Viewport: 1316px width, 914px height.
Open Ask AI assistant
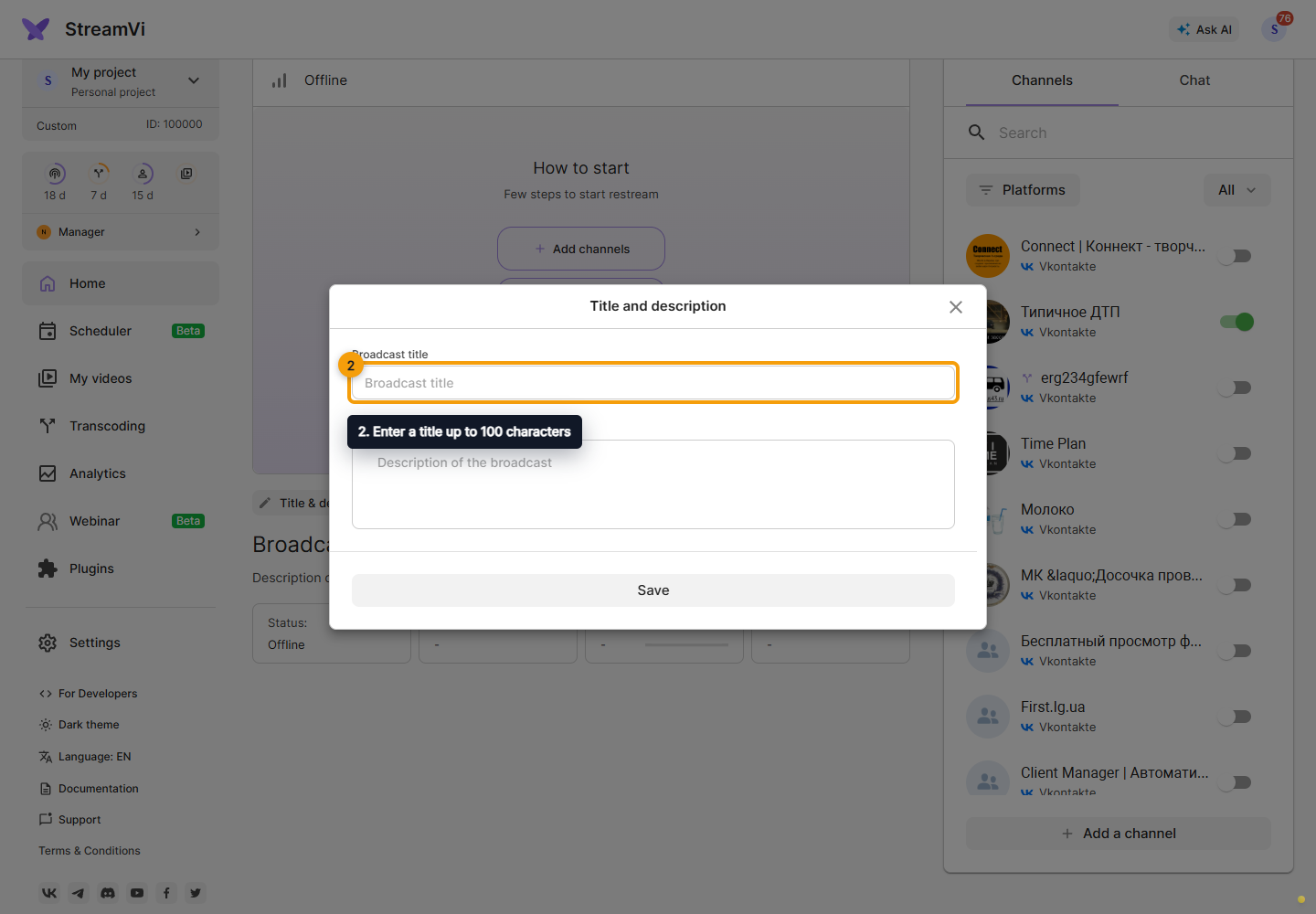[1205, 29]
